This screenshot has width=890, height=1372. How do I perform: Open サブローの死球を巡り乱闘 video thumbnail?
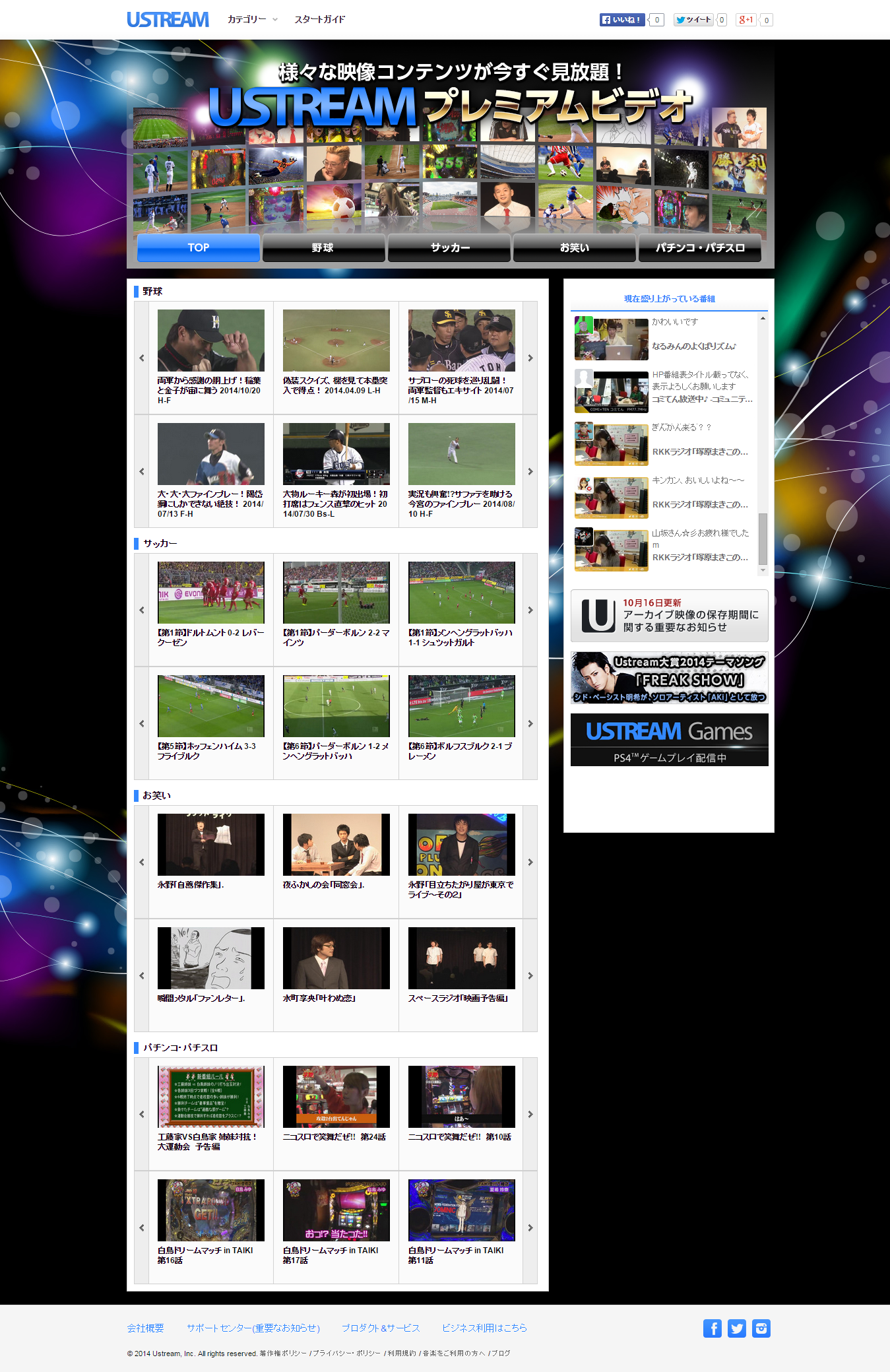pos(462,341)
